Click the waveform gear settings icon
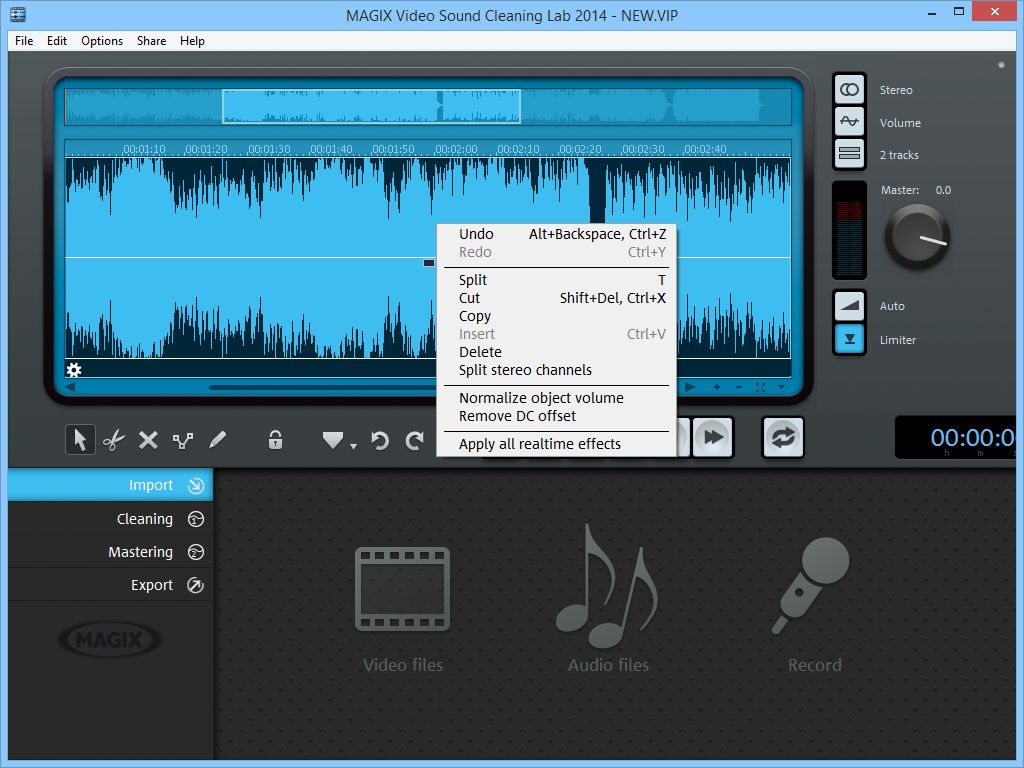 (x=74, y=370)
